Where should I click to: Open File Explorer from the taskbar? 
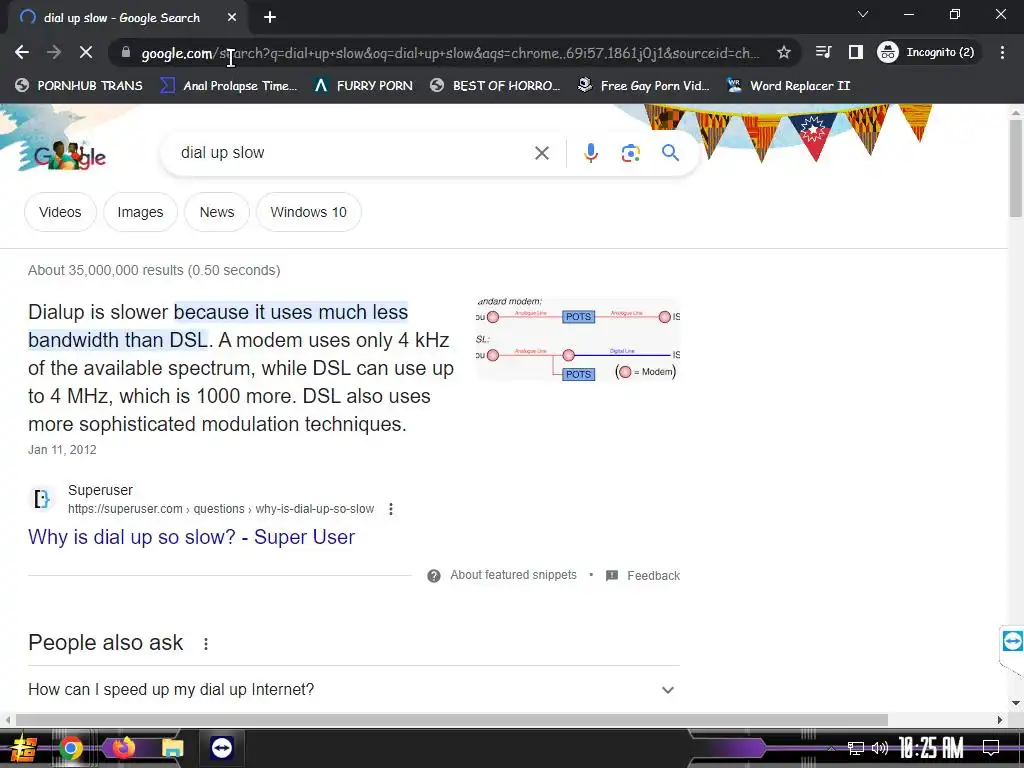click(x=172, y=748)
